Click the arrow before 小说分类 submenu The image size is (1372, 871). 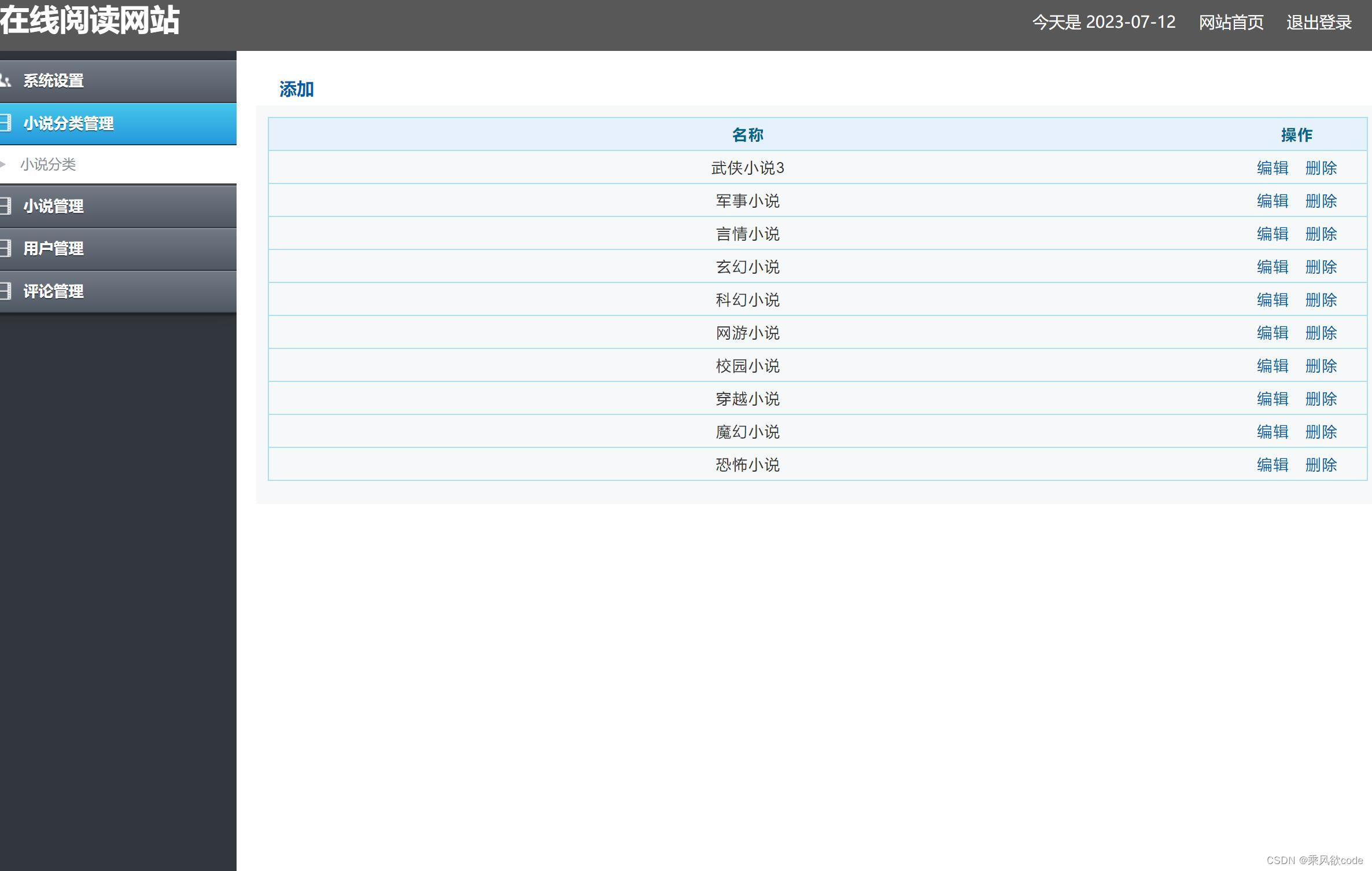tap(3, 164)
